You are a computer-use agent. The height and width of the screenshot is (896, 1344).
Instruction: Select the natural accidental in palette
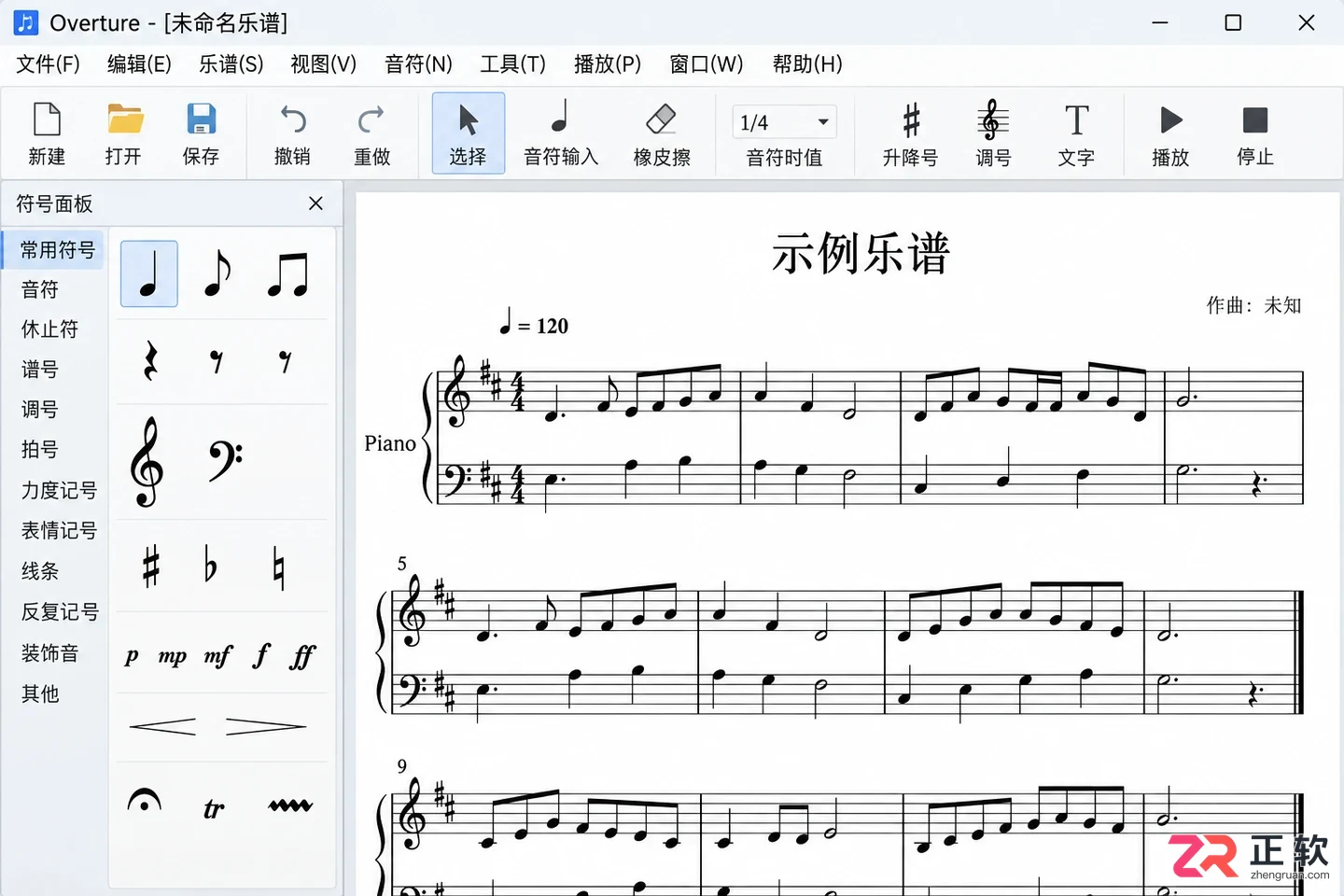coord(278,567)
